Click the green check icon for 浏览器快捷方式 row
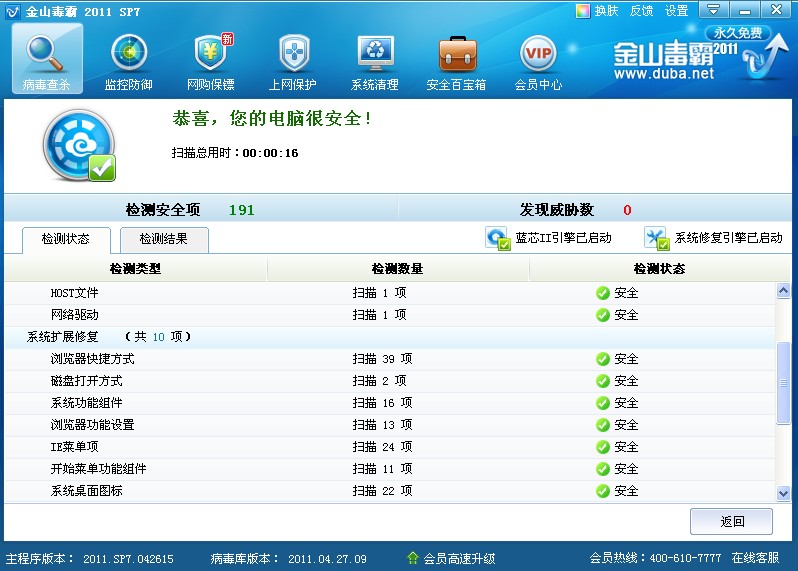This screenshot has height=571, width=798. (603, 359)
